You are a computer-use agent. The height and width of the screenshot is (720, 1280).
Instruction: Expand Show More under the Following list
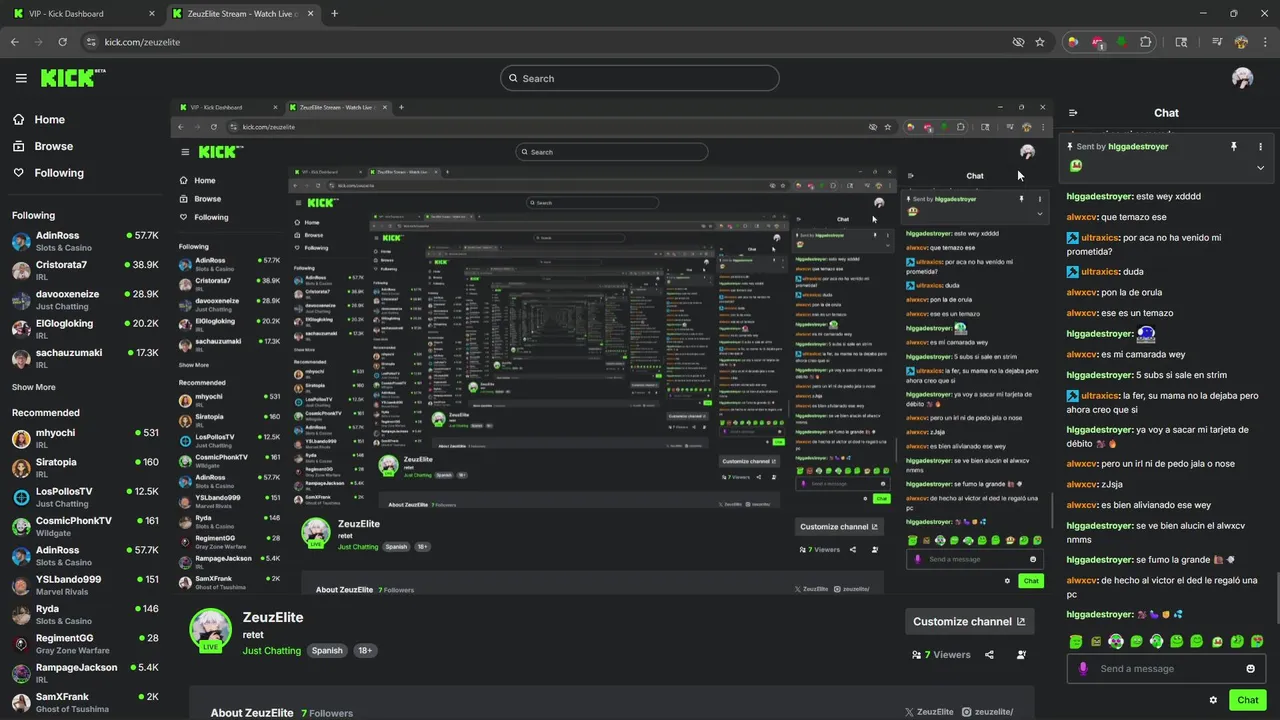pyautogui.click(x=34, y=387)
